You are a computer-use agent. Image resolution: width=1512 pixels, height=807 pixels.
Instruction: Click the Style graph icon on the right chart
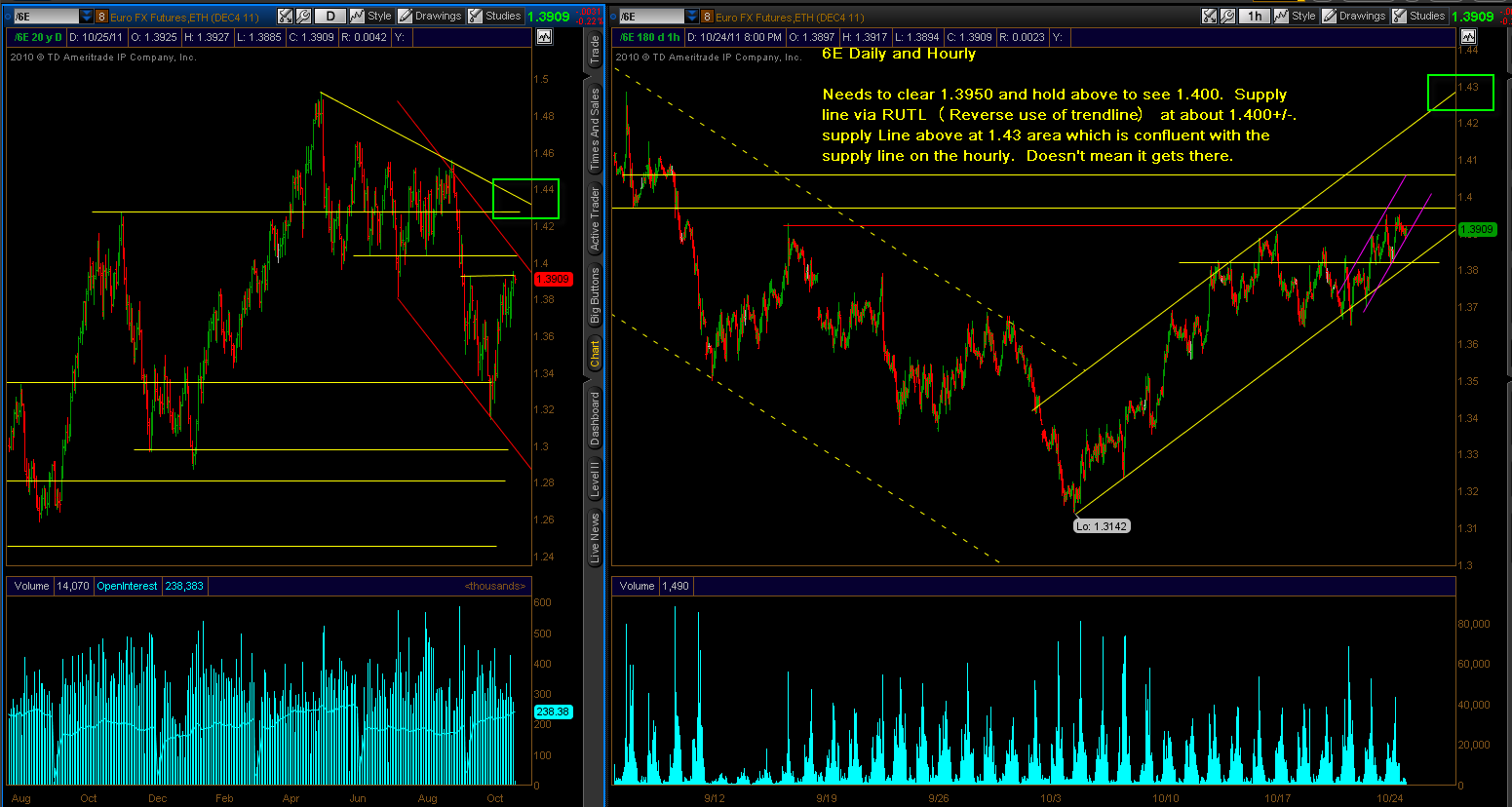pyautogui.click(x=1282, y=16)
